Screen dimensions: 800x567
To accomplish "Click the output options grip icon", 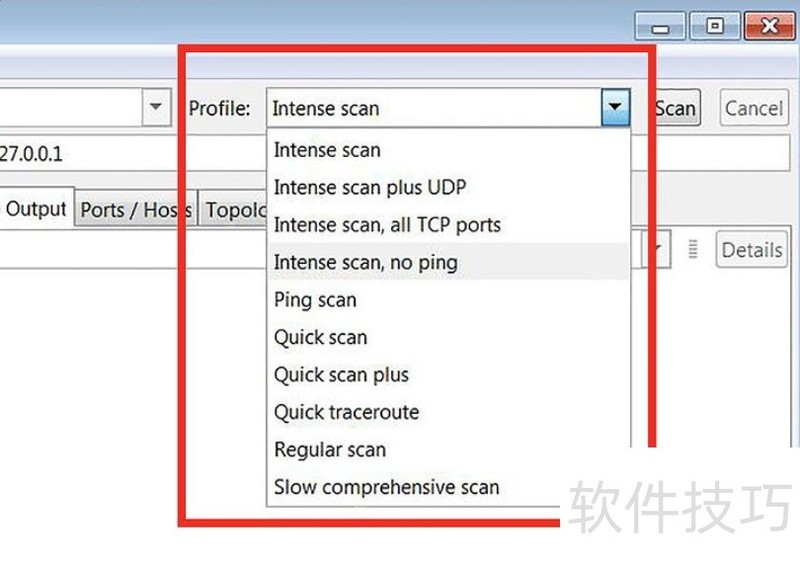I will [692, 249].
